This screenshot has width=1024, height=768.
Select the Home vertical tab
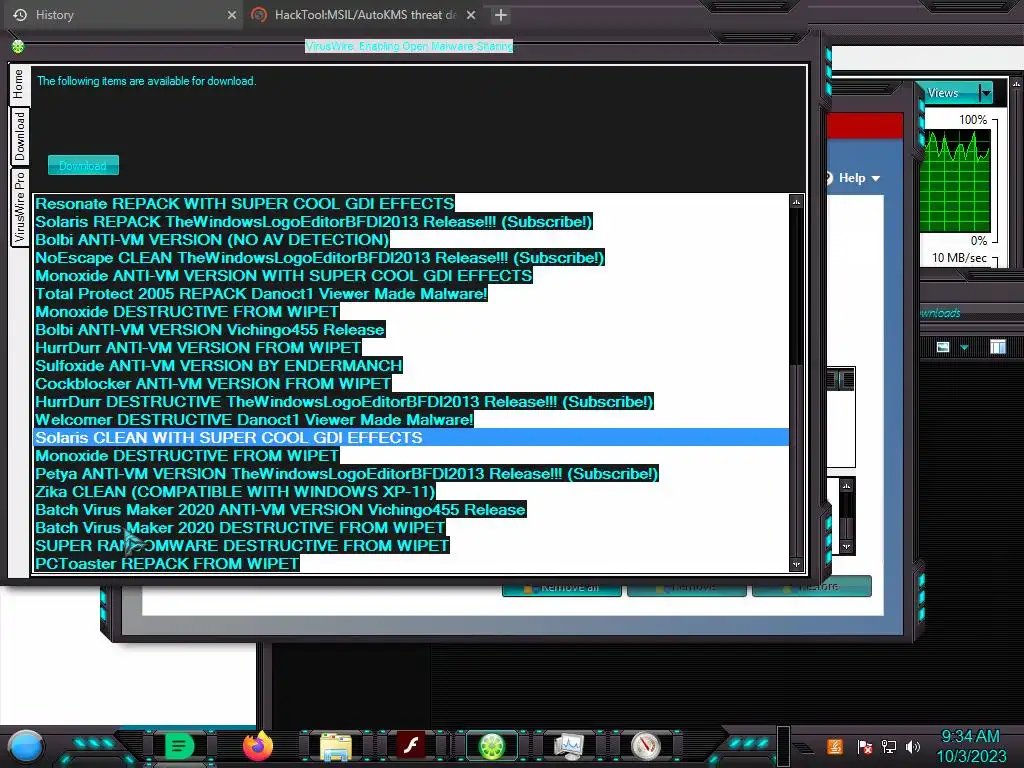(18, 84)
